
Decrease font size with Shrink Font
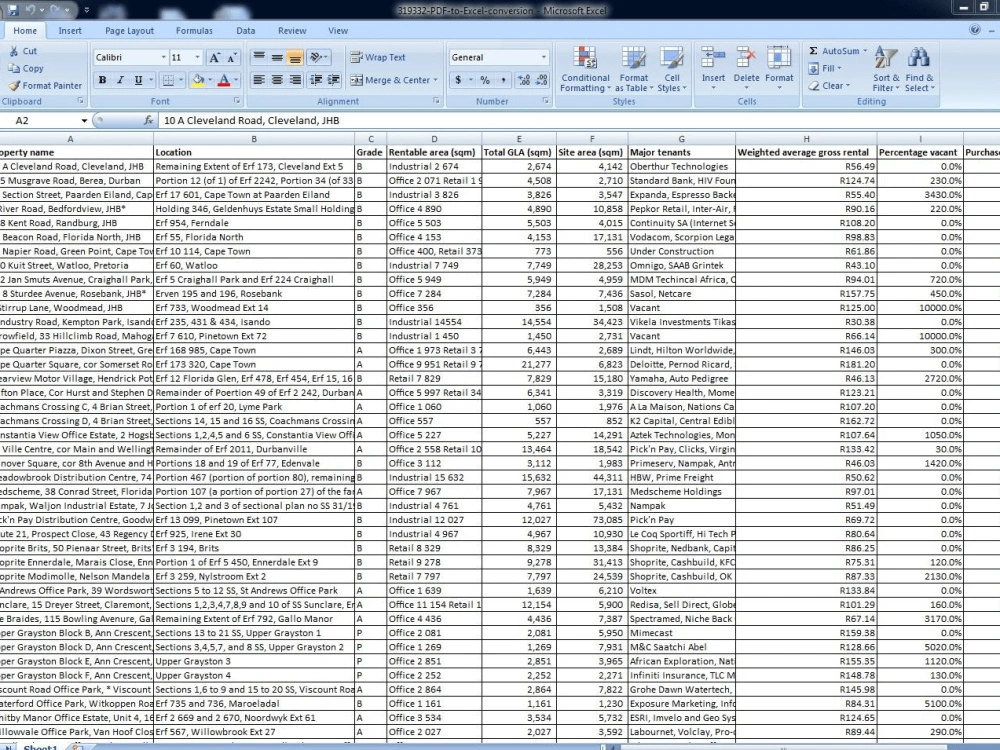[232, 57]
